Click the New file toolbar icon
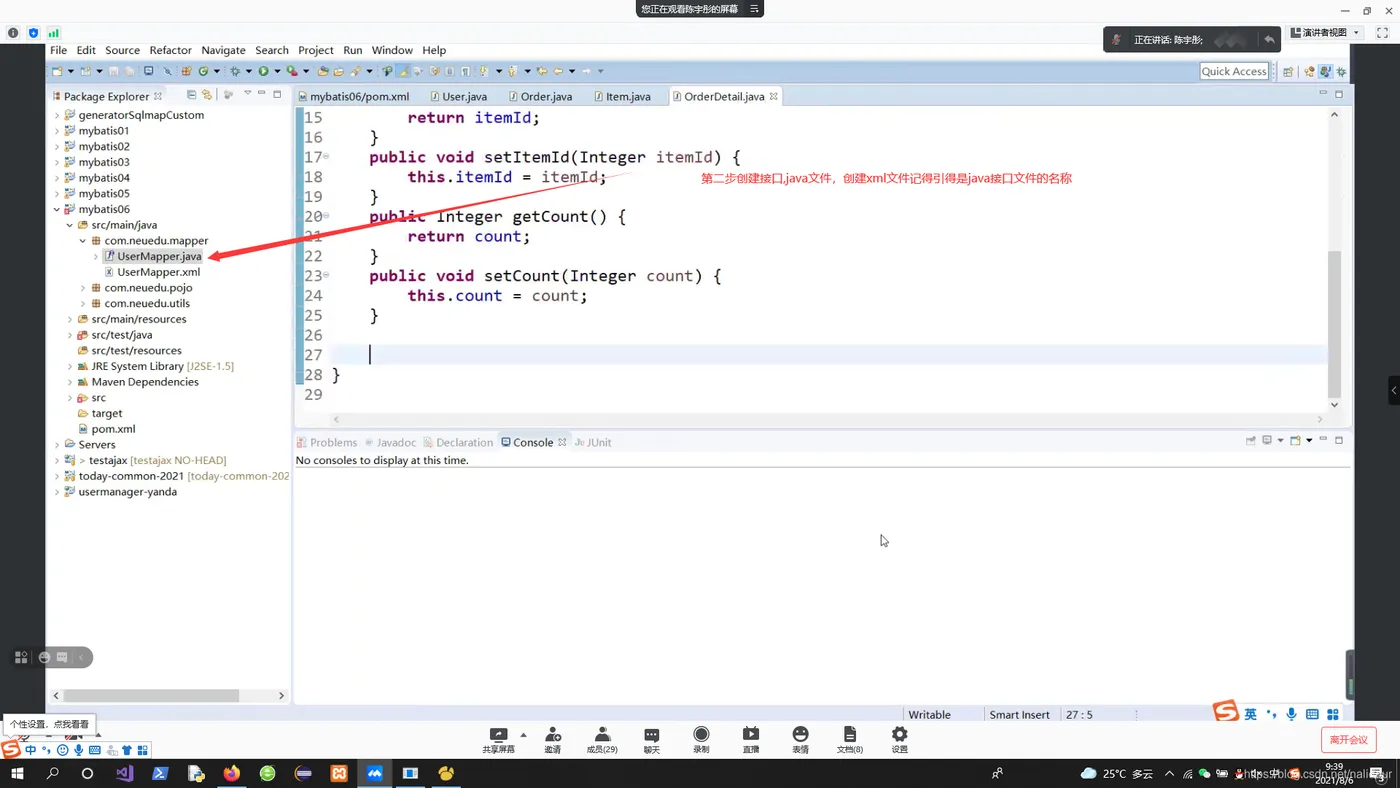The width and height of the screenshot is (1400, 788). [x=58, y=71]
